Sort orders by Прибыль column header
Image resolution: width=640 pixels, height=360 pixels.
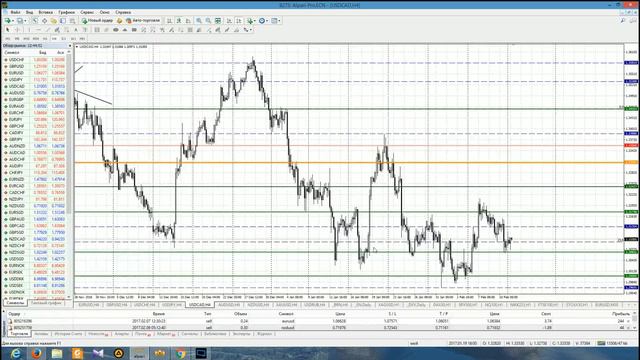point(620,314)
